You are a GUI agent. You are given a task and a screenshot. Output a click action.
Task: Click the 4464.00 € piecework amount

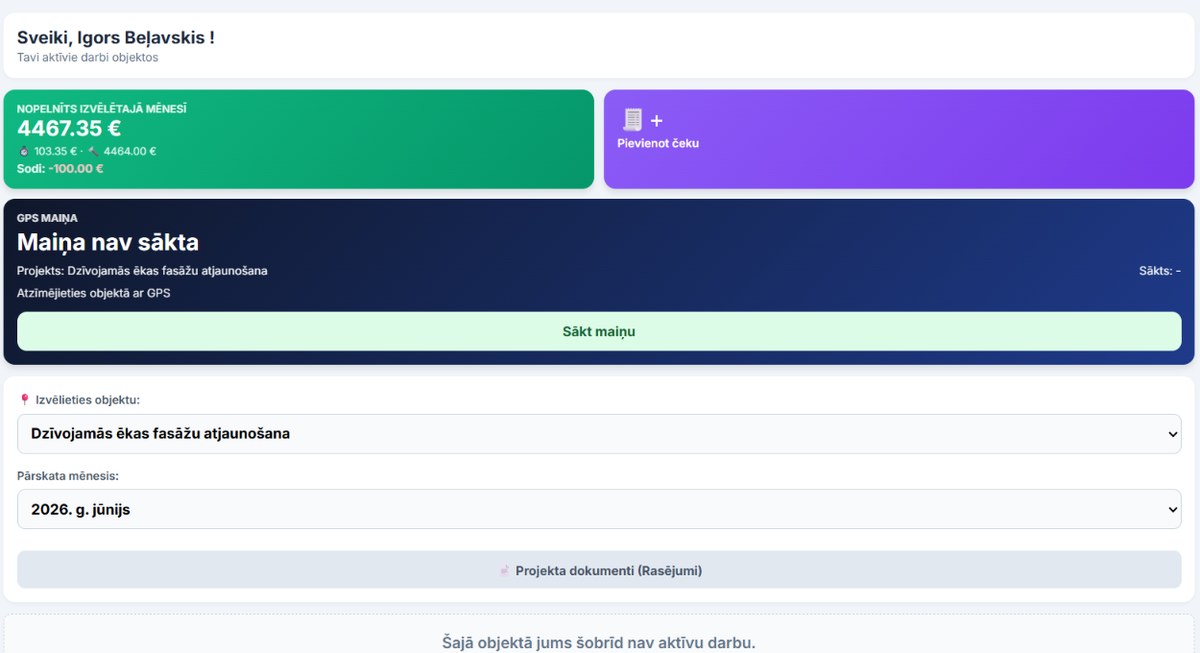pyautogui.click(x=130, y=151)
